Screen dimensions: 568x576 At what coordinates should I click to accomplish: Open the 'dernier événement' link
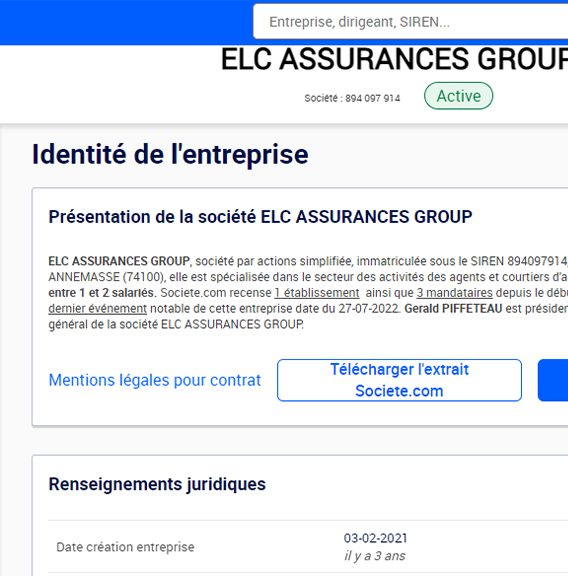[98, 309]
